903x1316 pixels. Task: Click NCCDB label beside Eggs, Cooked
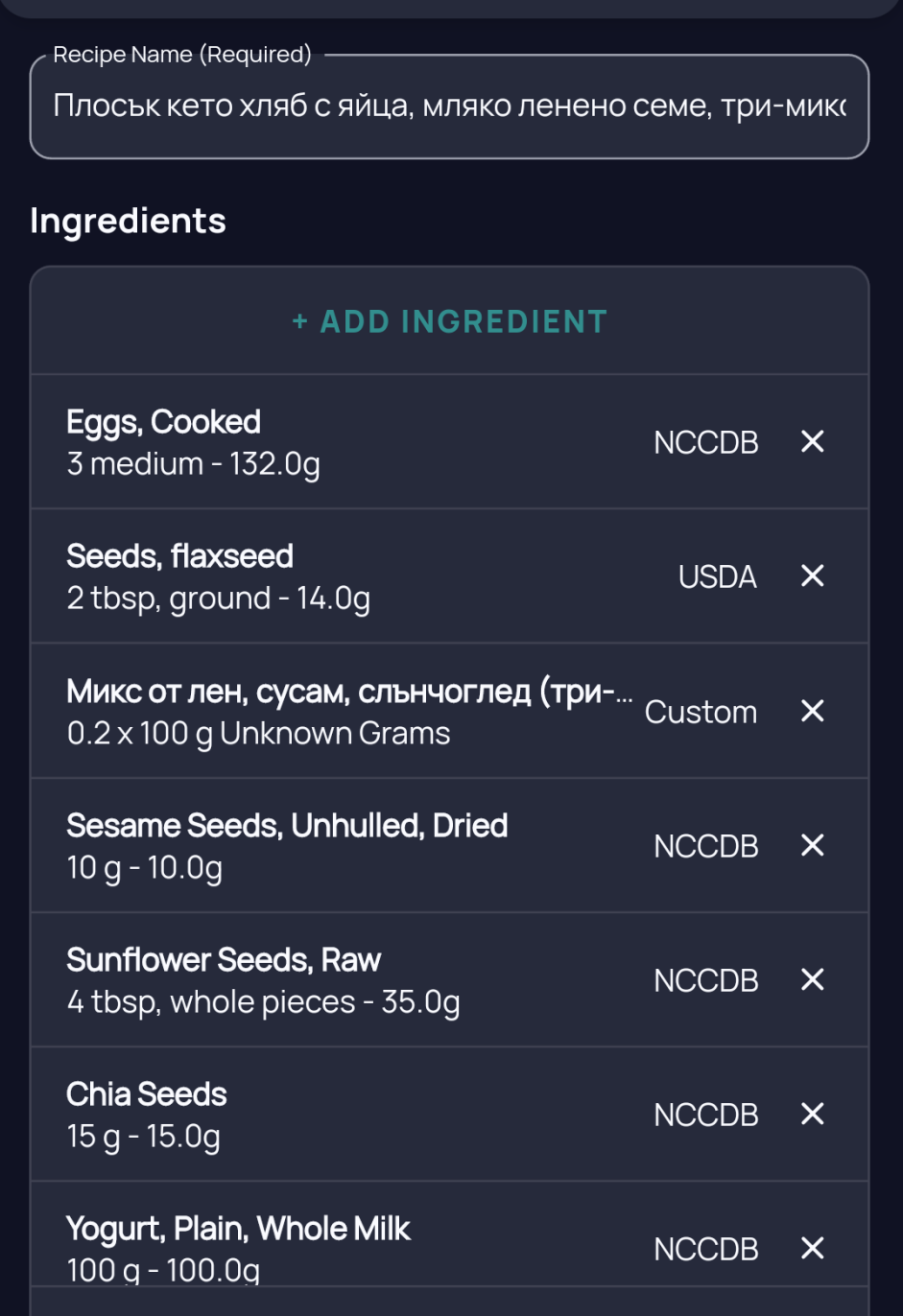(x=706, y=443)
